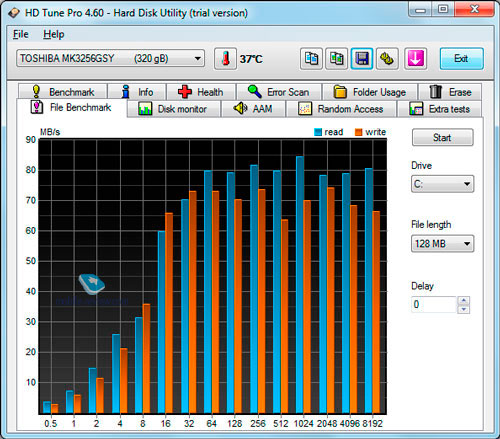Click the copy info to clipboard icon
This screenshot has width=500, height=439.
click(x=311, y=59)
